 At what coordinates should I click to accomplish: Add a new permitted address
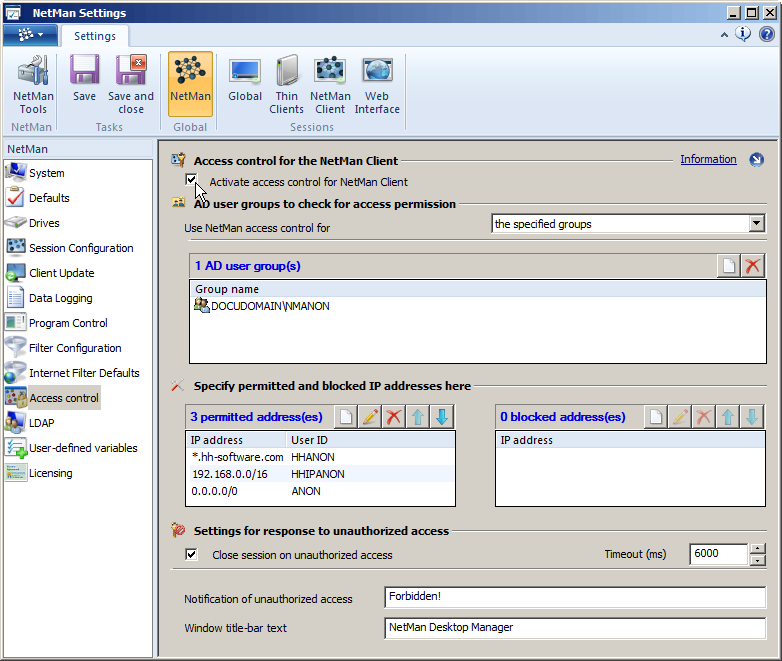(x=345, y=417)
